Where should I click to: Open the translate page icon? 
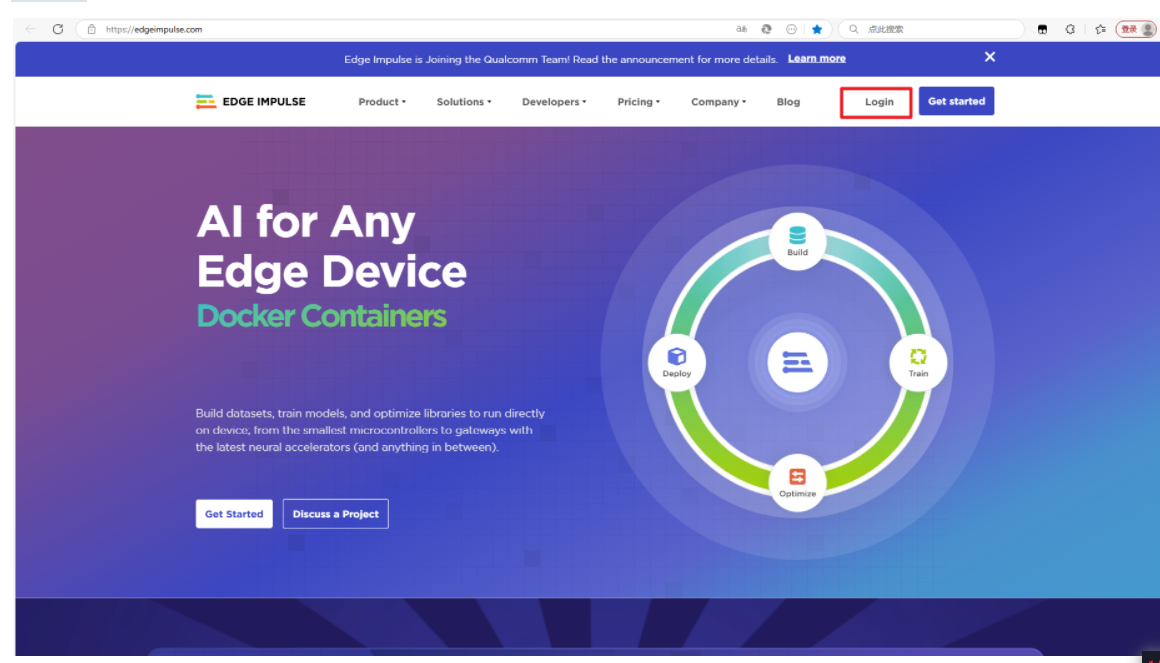click(x=741, y=30)
